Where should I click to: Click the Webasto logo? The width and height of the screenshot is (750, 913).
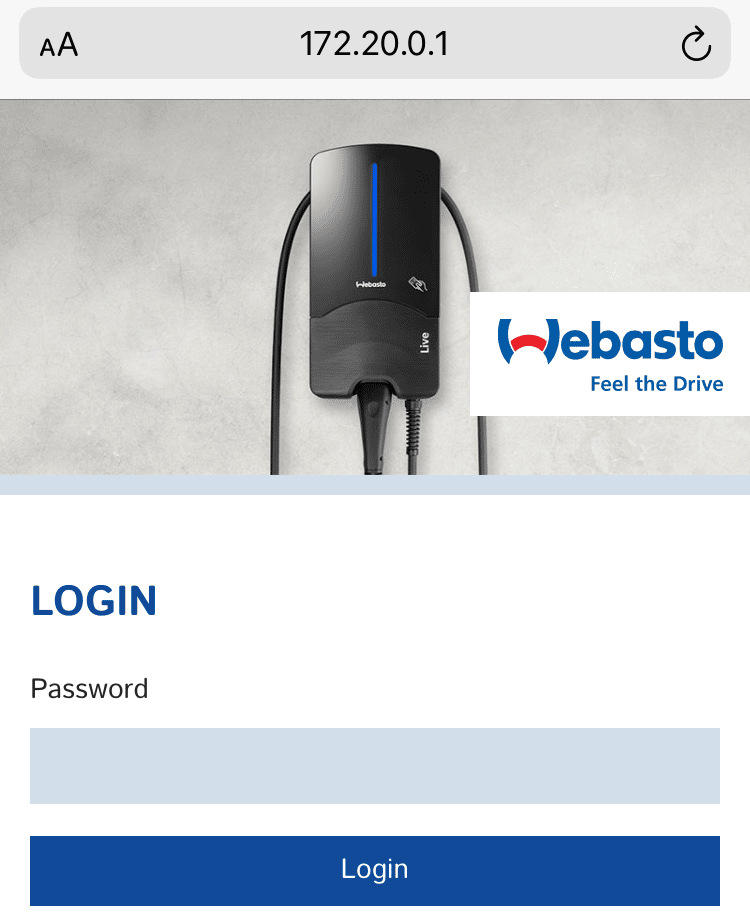[x=610, y=341]
